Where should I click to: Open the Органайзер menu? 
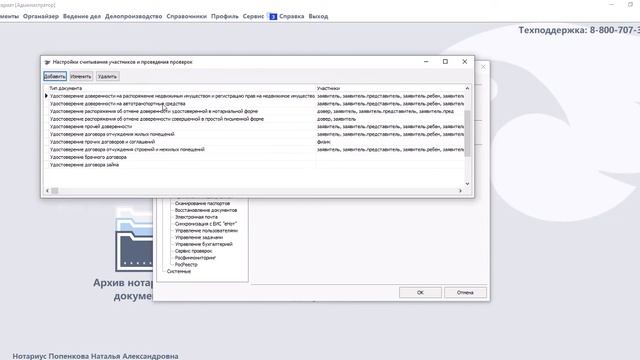tap(41, 16)
